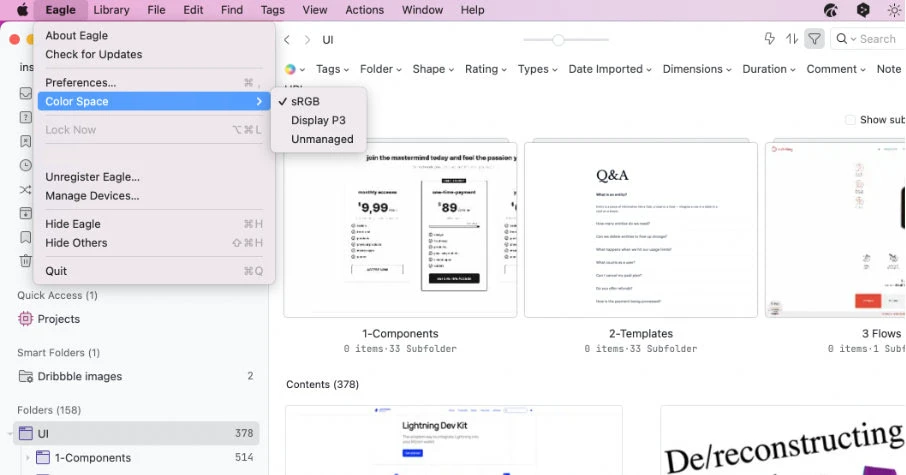Choose Unmanaged color space option
Screen dimensions: 906x475
pyautogui.click(x=322, y=139)
